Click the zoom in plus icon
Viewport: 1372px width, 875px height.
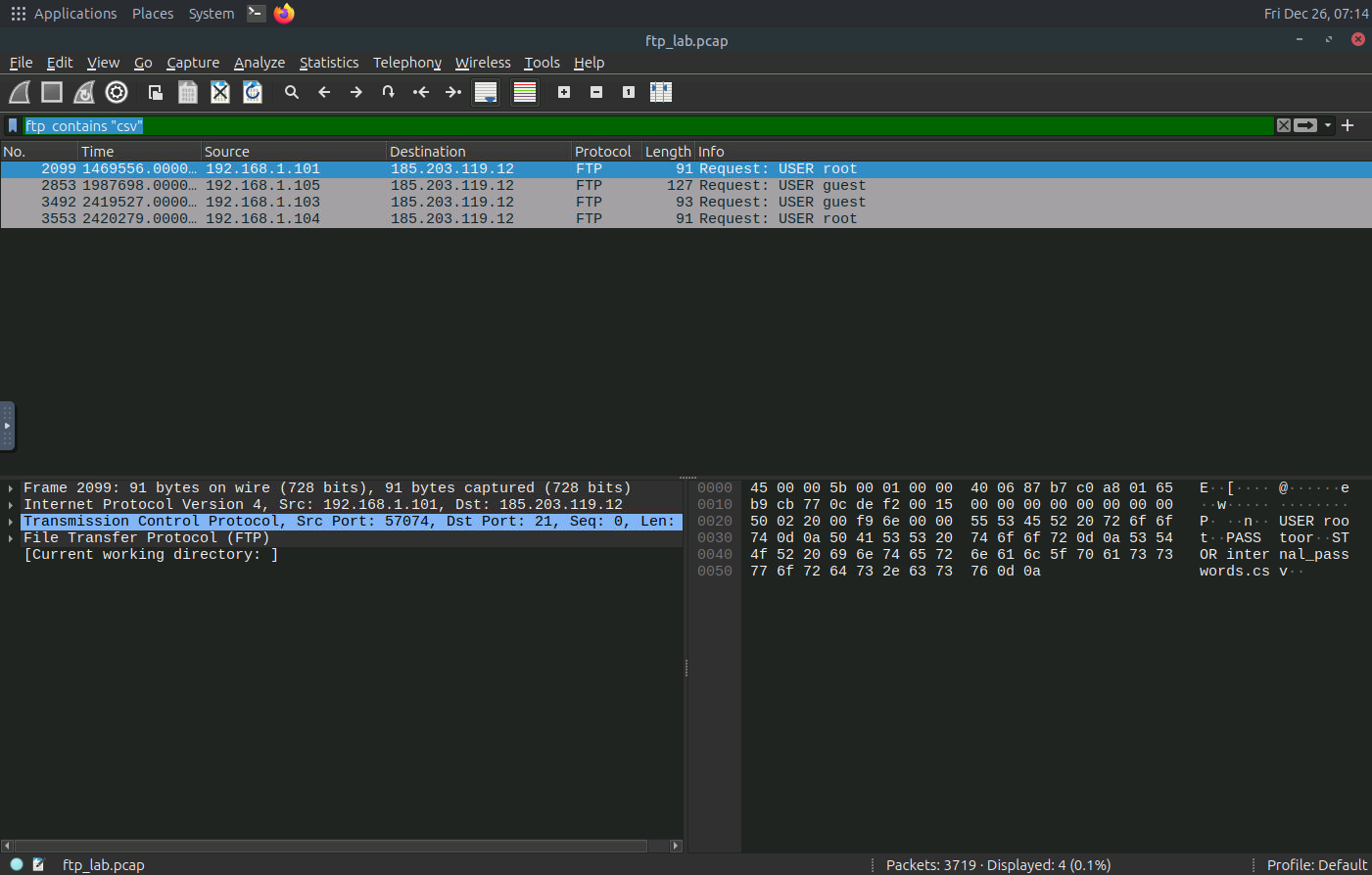click(564, 92)
